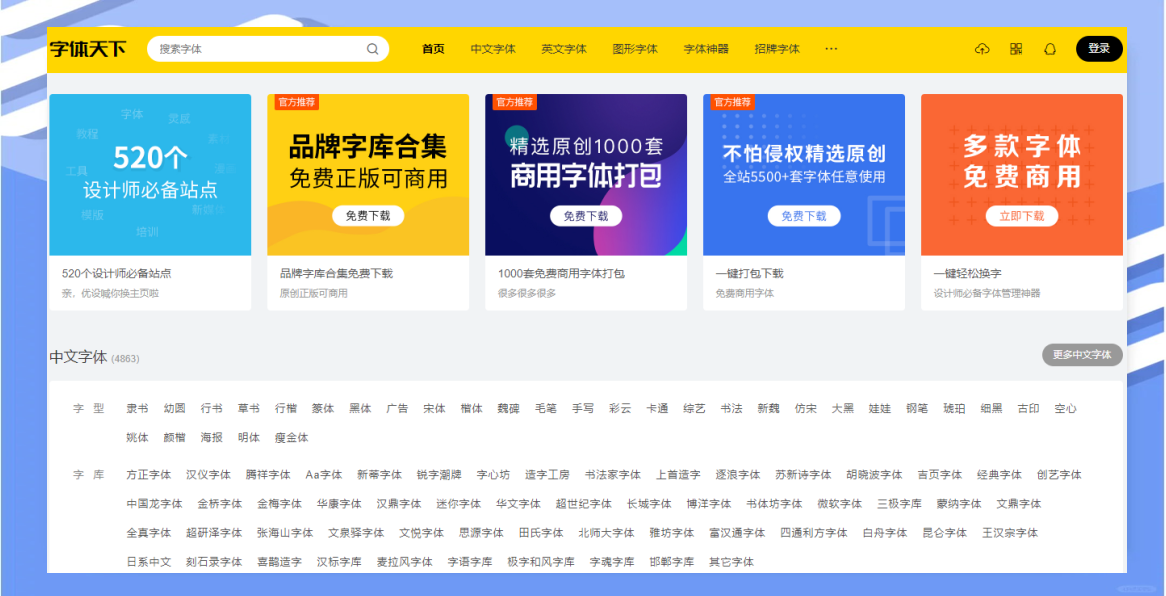Open the 方正字体 font library link

coord(149,475)
